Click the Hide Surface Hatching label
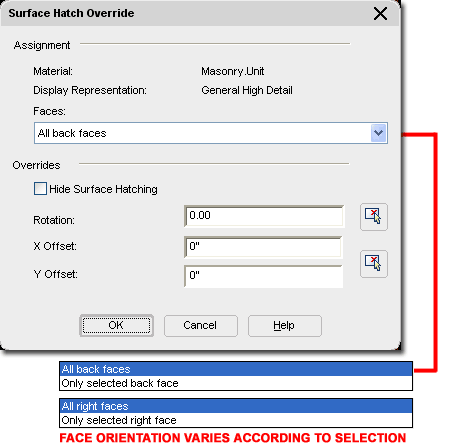This screenshot has width=450, height=448. [x=103, y=189]
